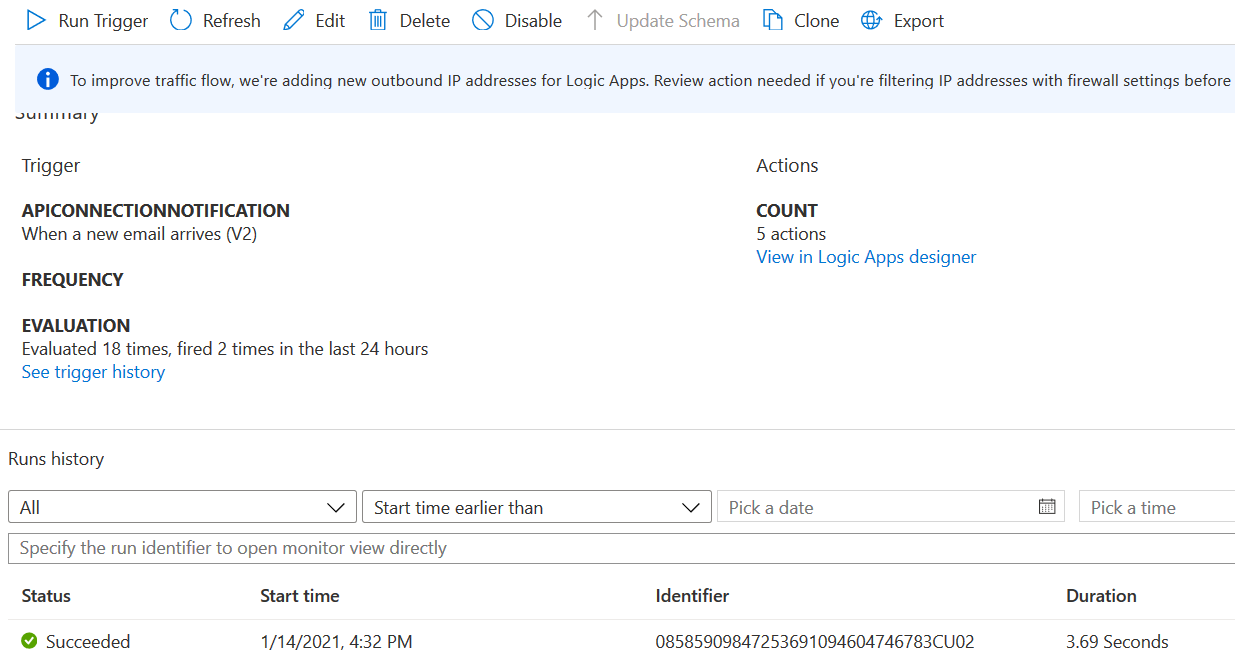Click the Export globe icon

pyautogui.click(x=872, y=20)
